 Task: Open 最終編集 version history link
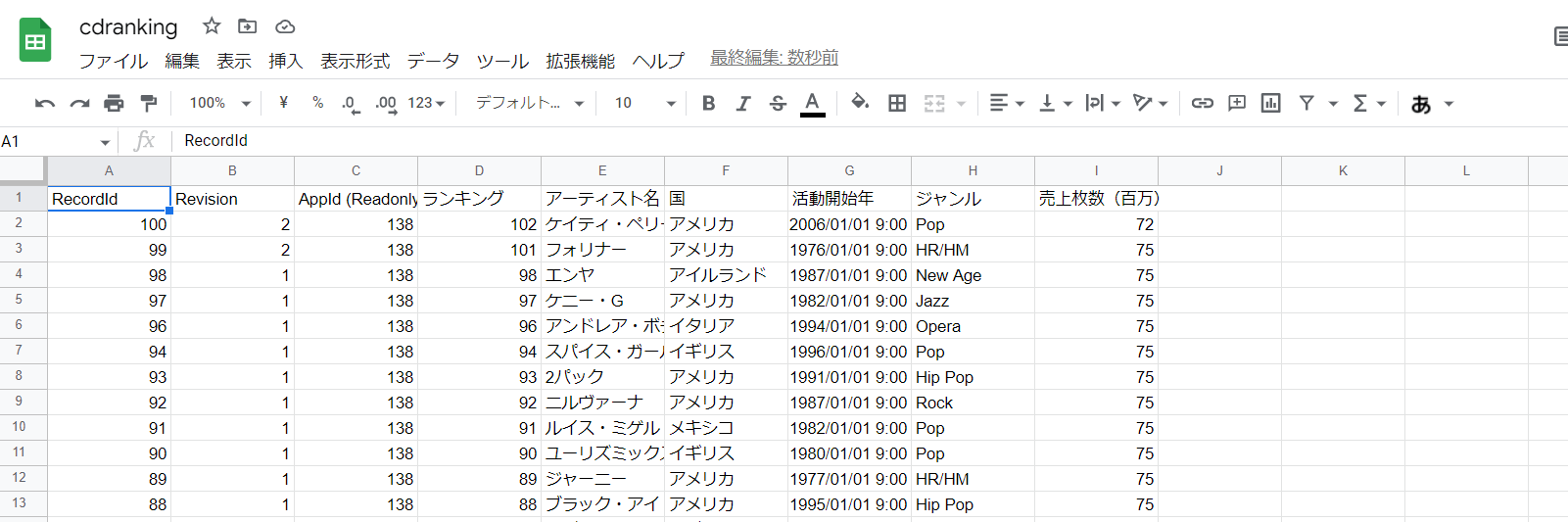tap(774, 58)
